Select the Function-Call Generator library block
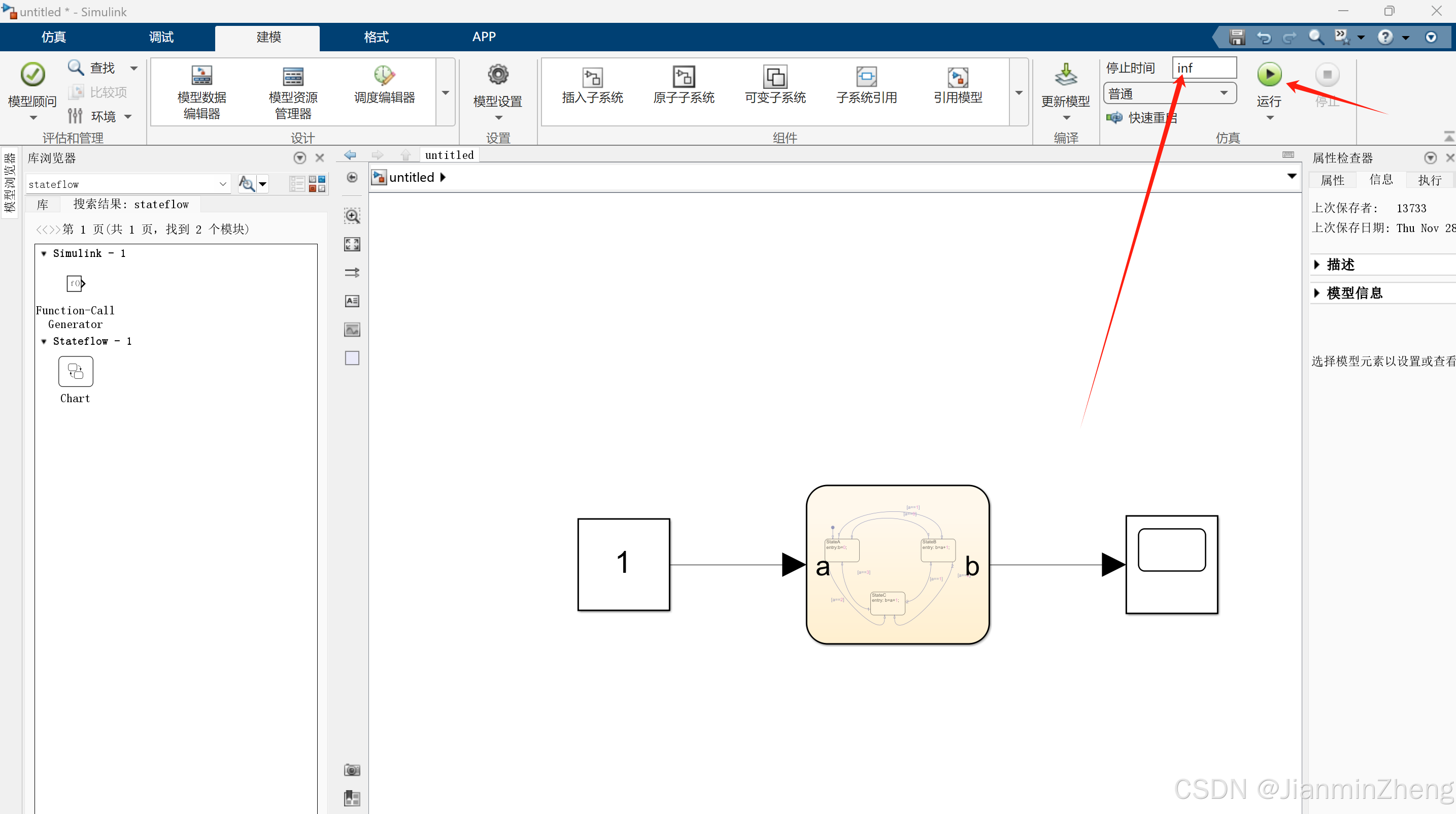This screenshot has height=814, width=1456. [x=76, y=283]
